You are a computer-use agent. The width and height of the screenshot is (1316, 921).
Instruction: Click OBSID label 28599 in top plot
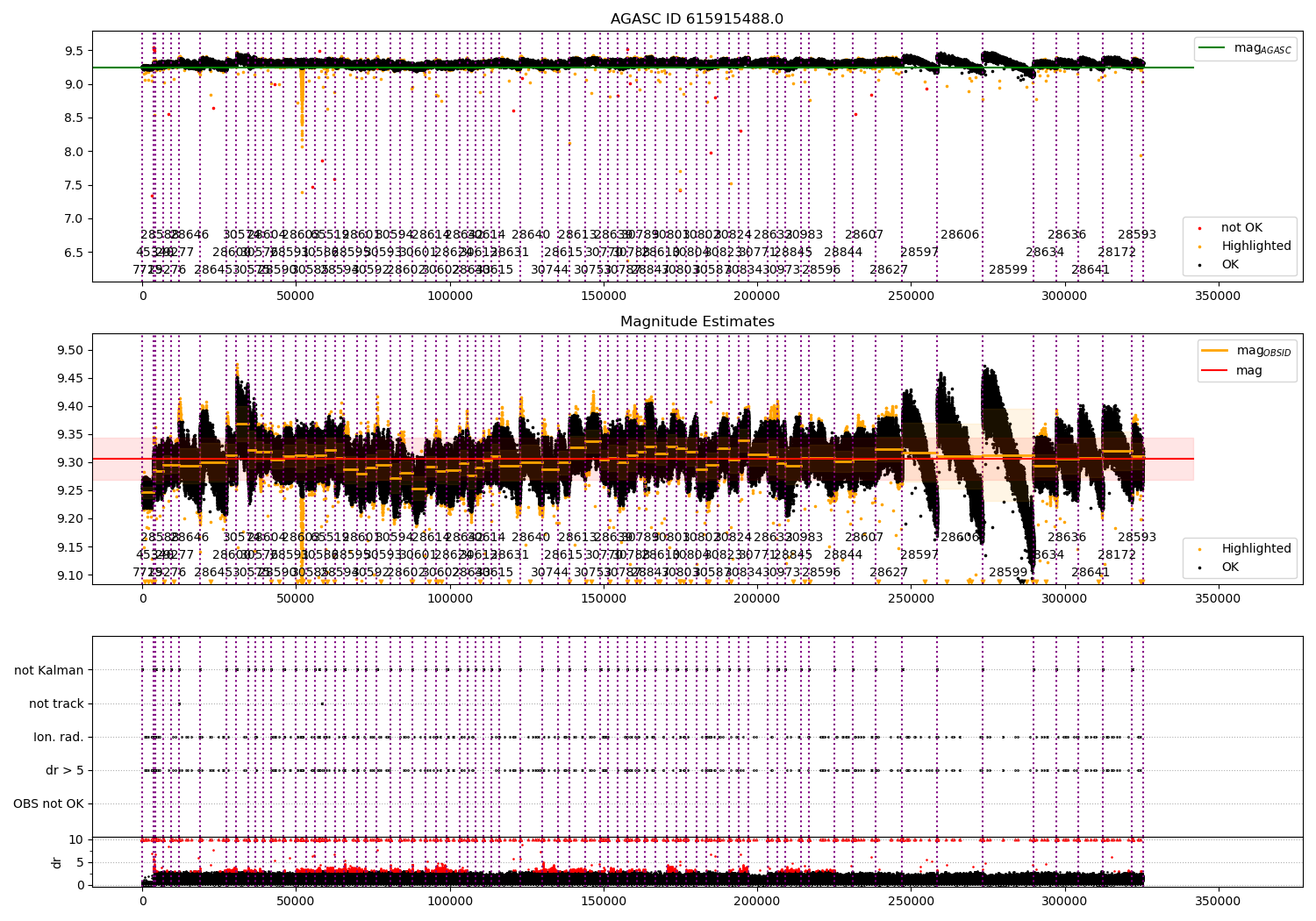pos(1008,270)
